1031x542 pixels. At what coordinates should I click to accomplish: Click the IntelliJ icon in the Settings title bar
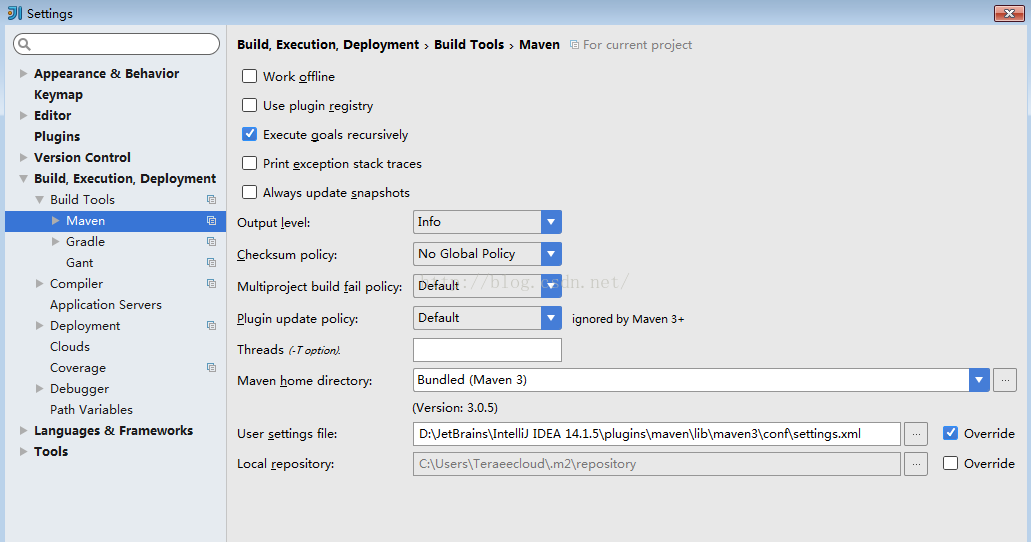click(14, 13)
